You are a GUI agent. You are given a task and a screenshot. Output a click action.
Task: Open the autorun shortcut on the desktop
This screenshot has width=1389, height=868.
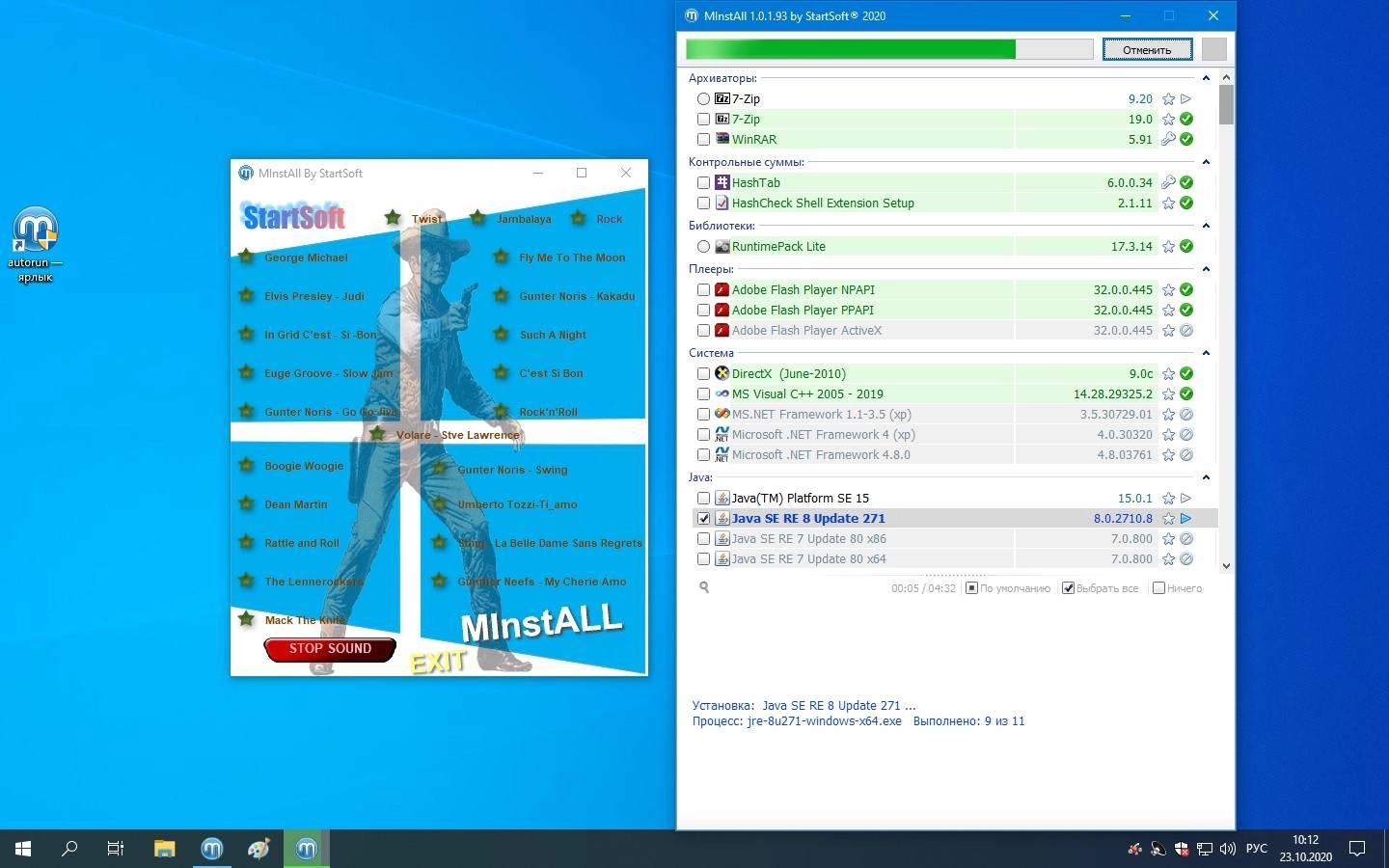[x=36, y=244]
